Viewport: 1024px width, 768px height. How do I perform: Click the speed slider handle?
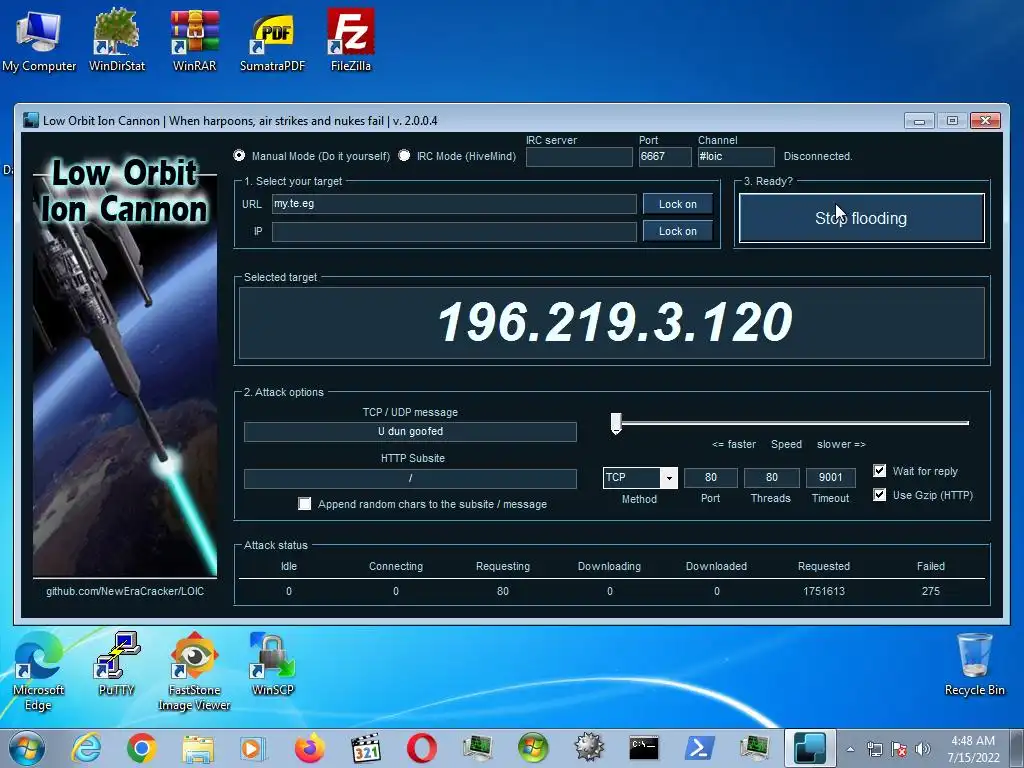click(x=616, y=423)
